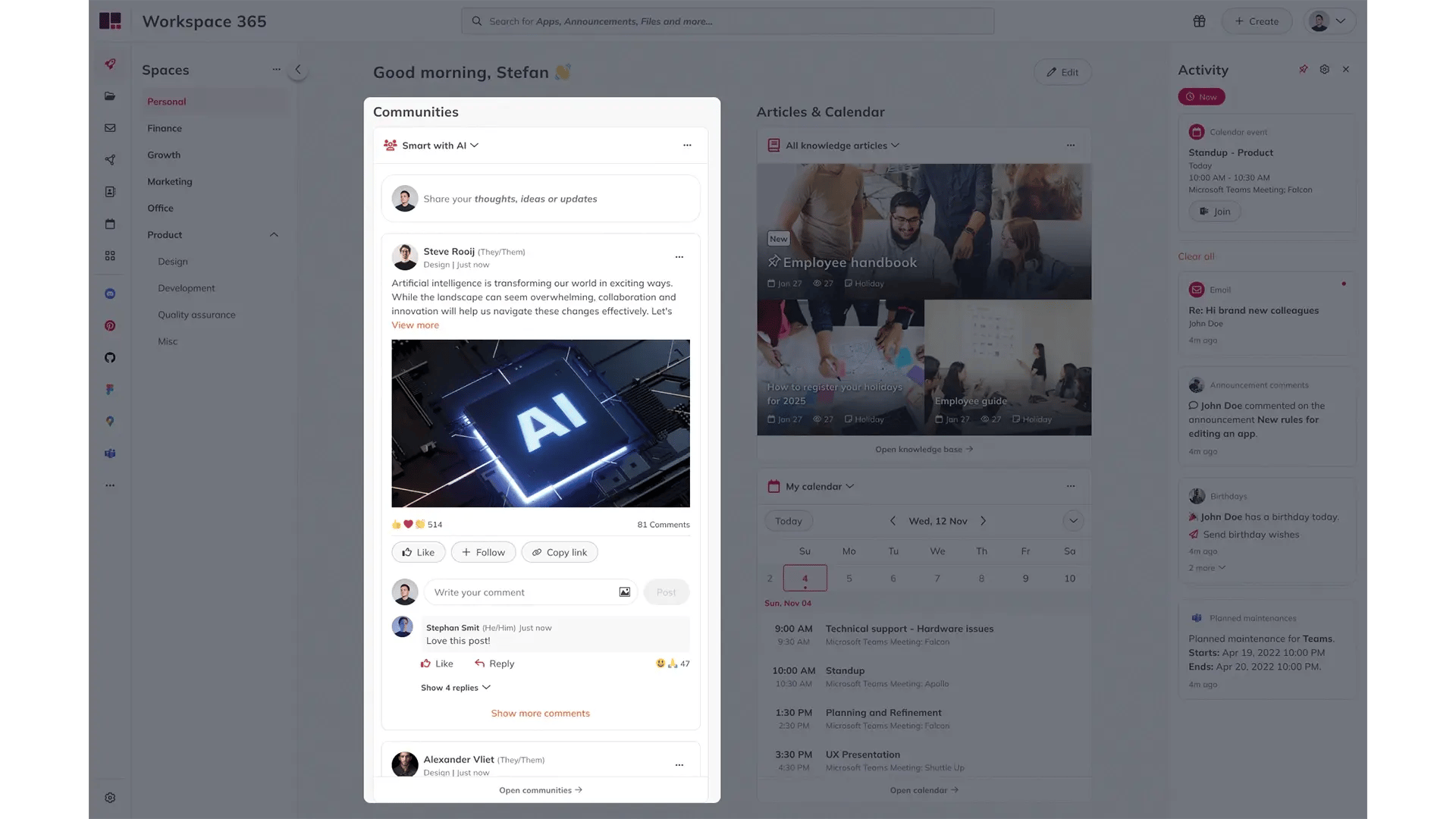Select Finance space
The height and width of the screenshot is (819, 1456).
coord(165,128)
